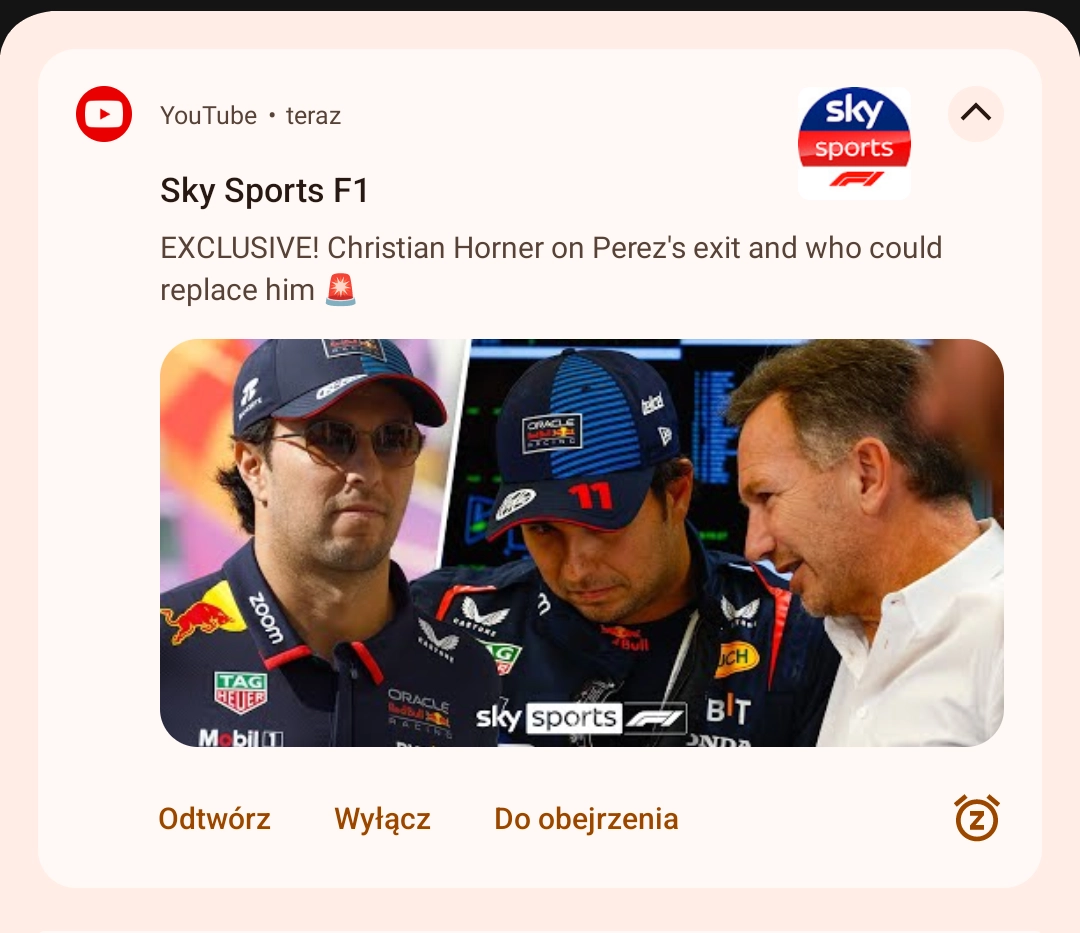Tap the YouTube app name label
Viewport: 1080px width, 933px height.
point(208,116)
